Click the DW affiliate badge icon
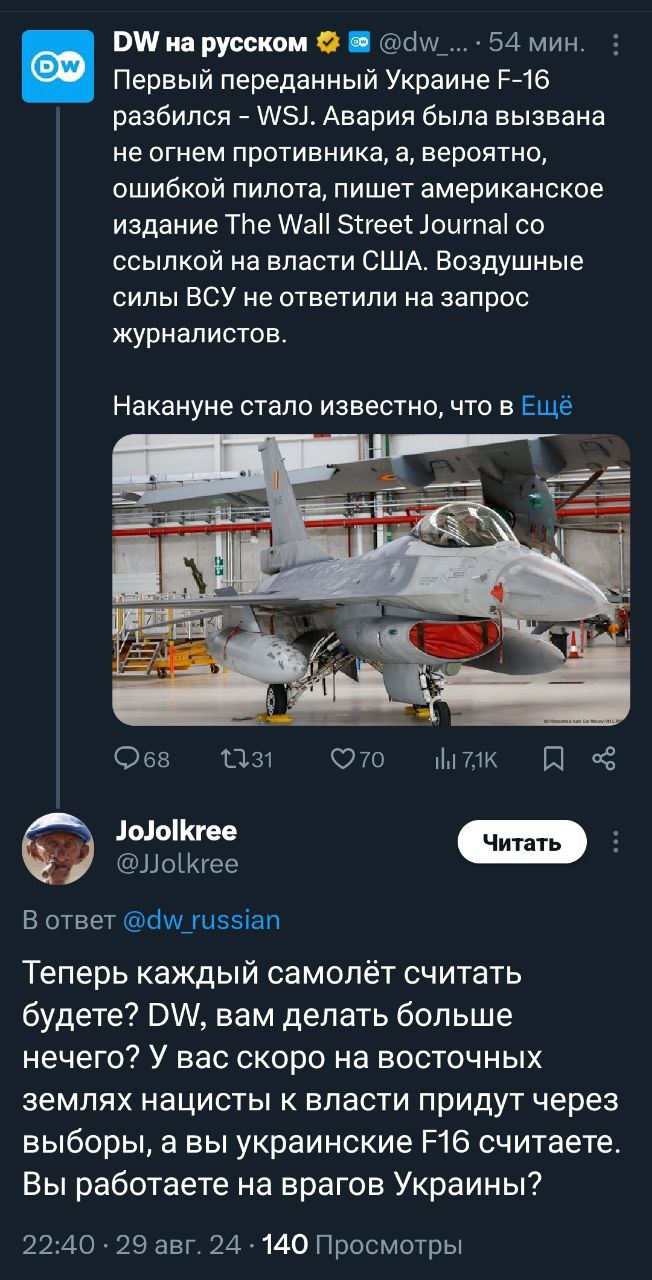Screen dimensions: 652x1280 358,43
